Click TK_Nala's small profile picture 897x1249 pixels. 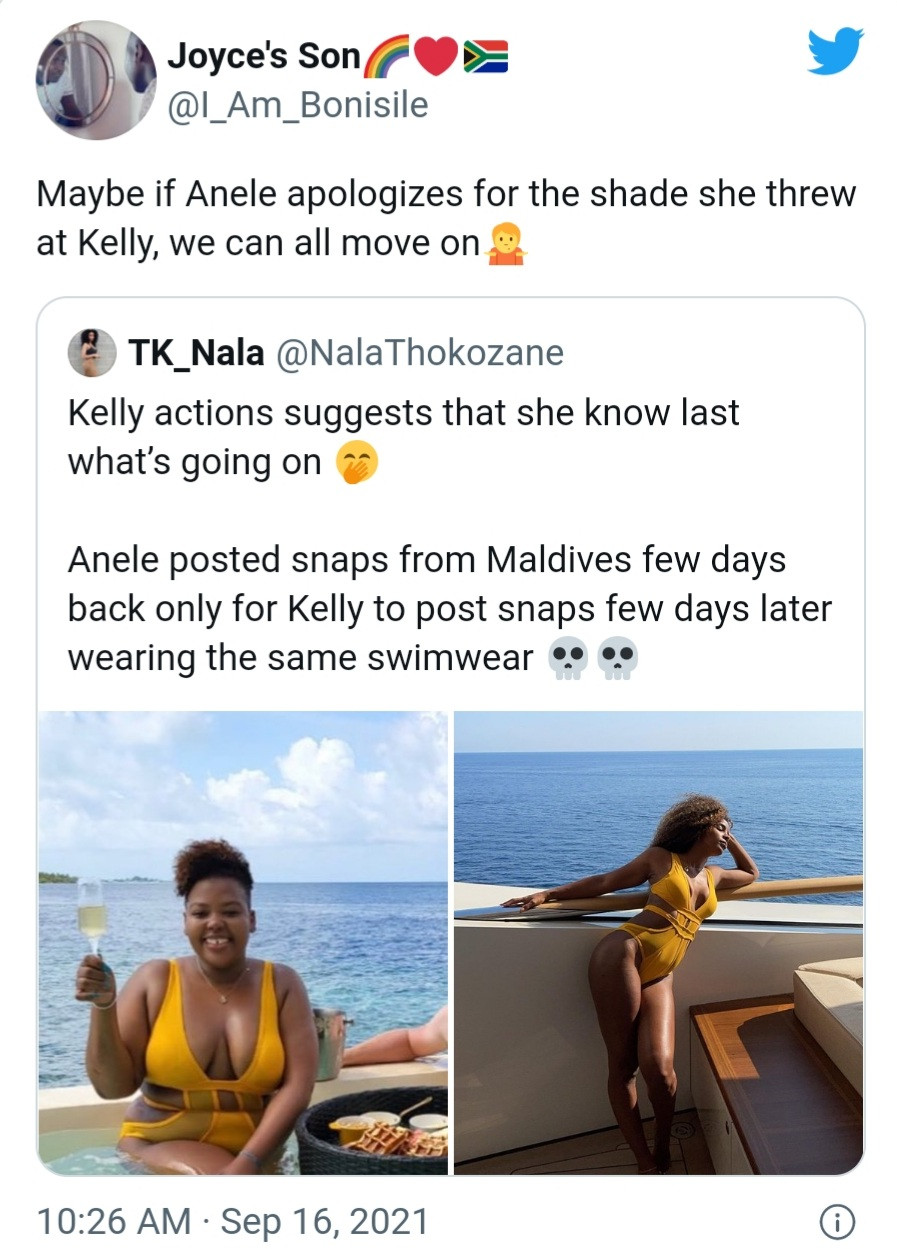point(91,353)
